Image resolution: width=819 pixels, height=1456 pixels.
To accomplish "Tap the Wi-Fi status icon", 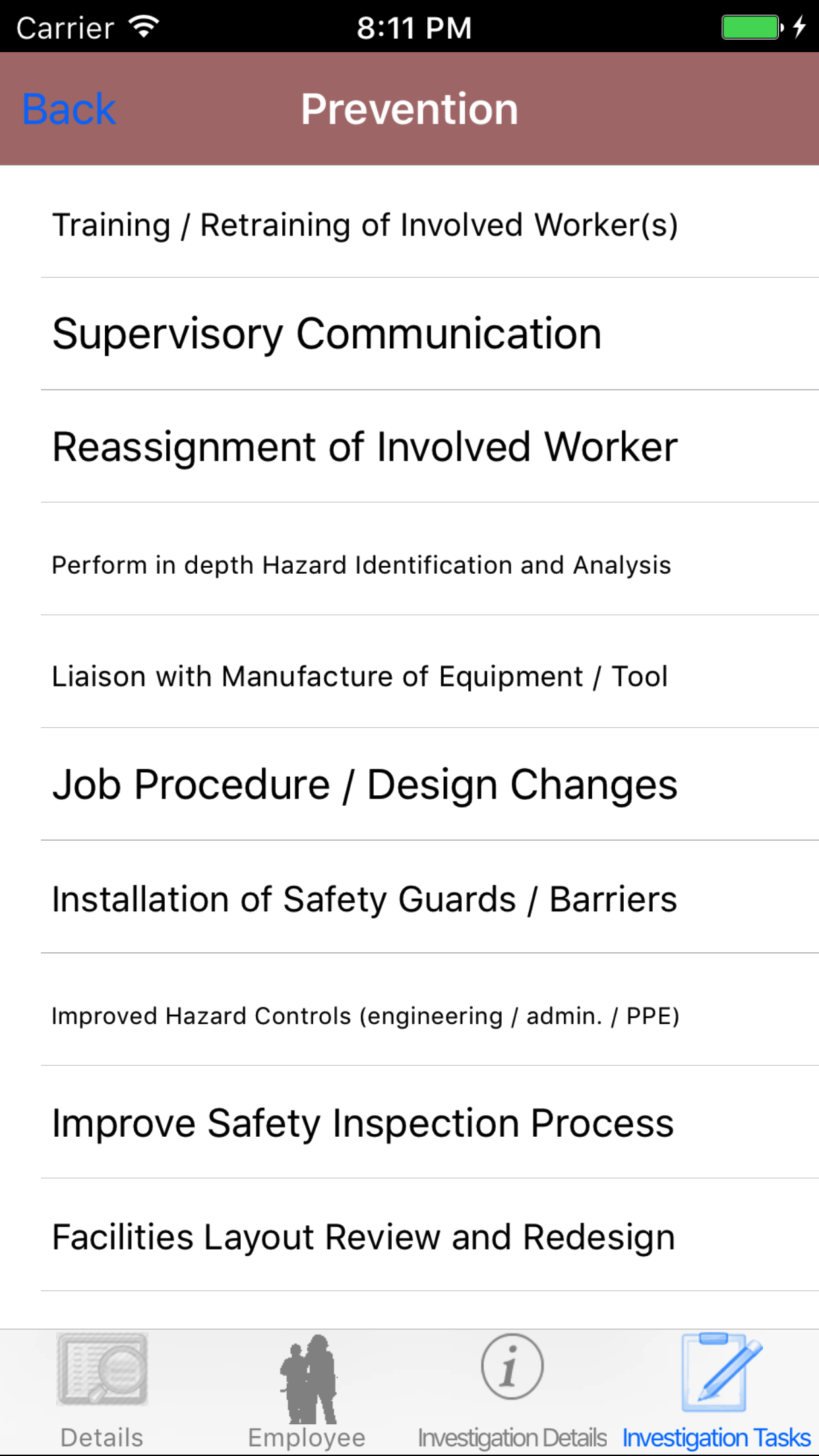I will (x=144, y=26).
